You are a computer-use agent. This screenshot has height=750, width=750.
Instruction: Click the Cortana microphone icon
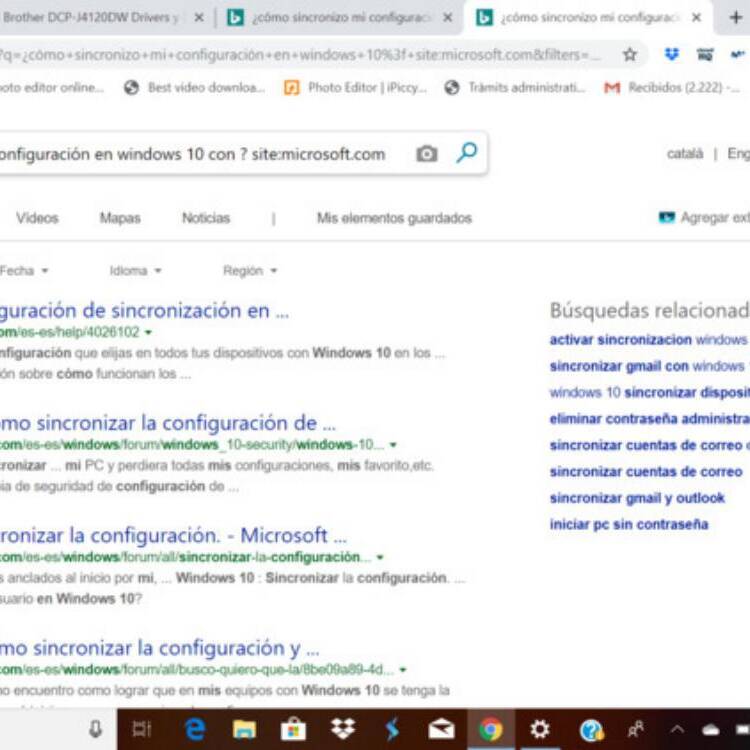96,729
